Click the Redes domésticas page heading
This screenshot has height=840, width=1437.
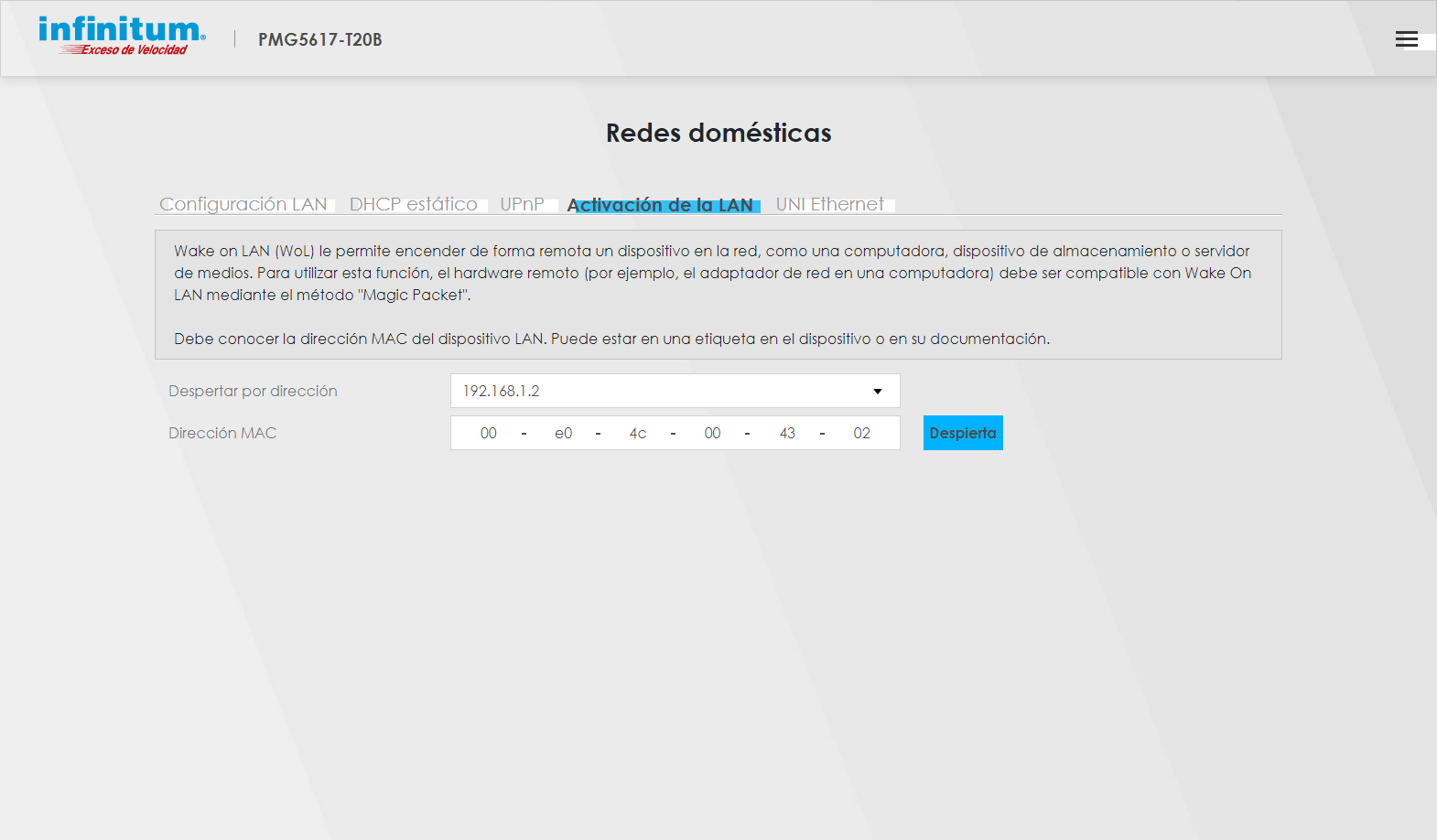[x=718, y=134]
